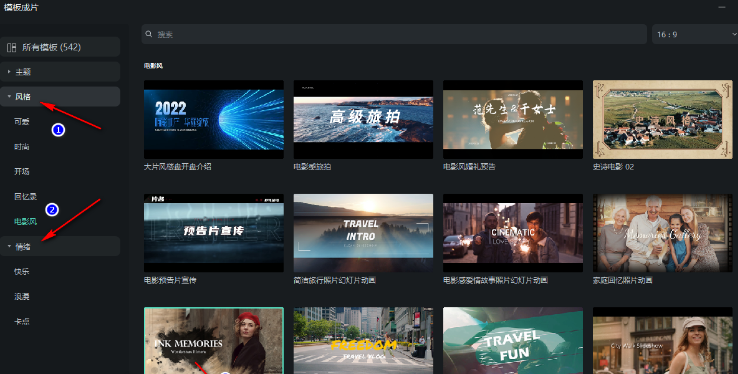Open the TRAVEL INTRO template thumbnail
Screen dimensions: 738x374
coord(363,233)
